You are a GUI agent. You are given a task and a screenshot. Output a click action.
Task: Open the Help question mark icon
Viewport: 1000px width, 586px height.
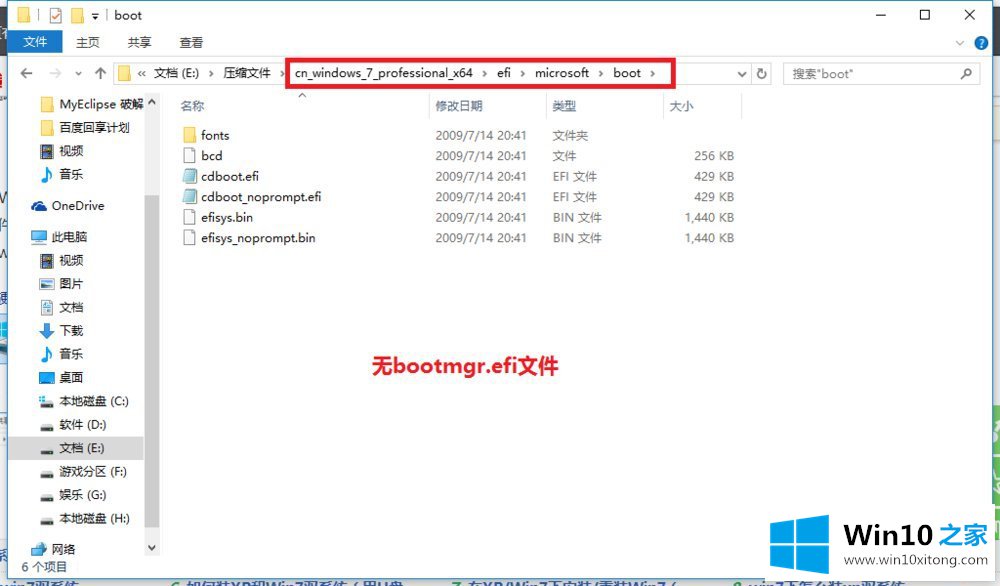pos(981,43)
